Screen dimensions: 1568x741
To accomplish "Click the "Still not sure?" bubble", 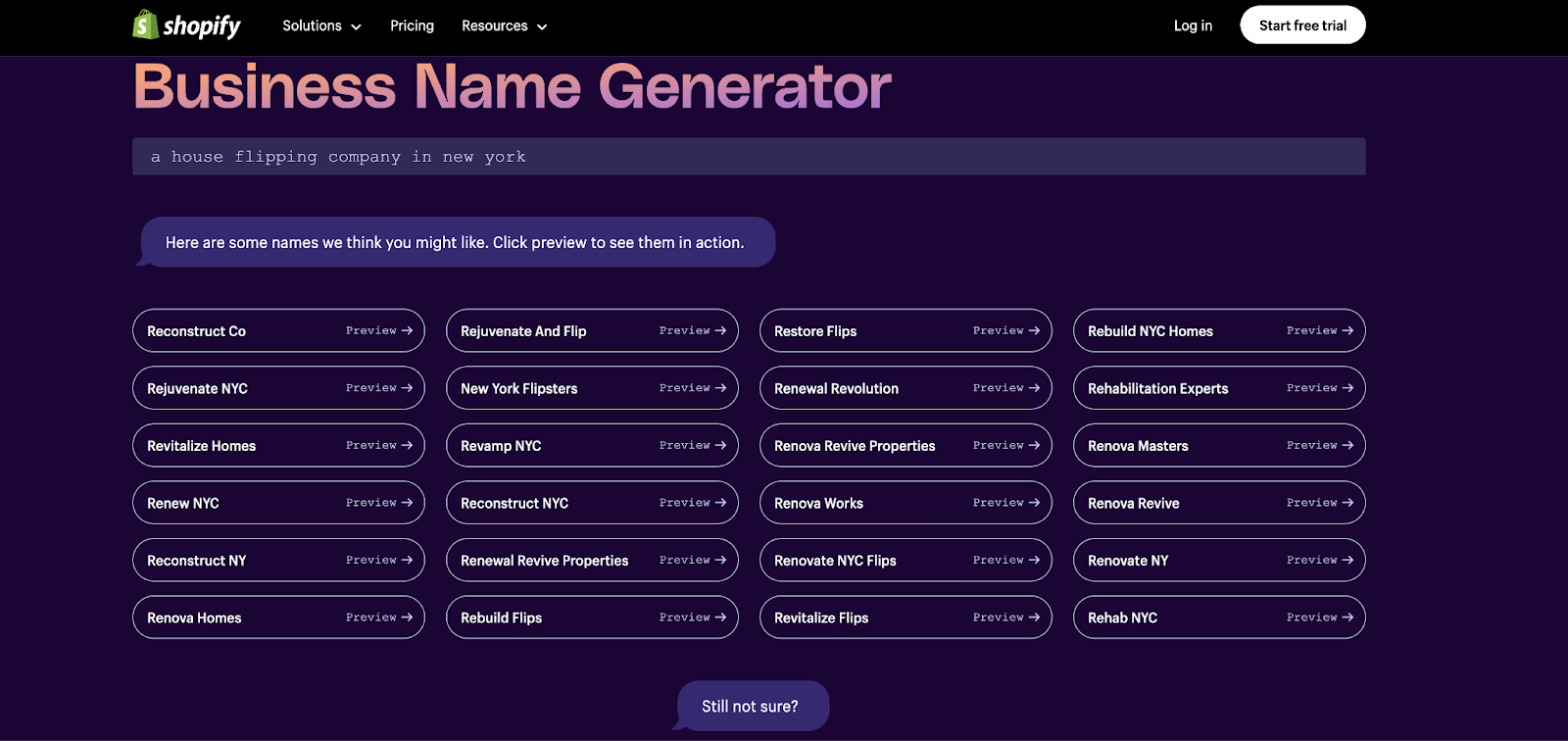I will [751, 706].
